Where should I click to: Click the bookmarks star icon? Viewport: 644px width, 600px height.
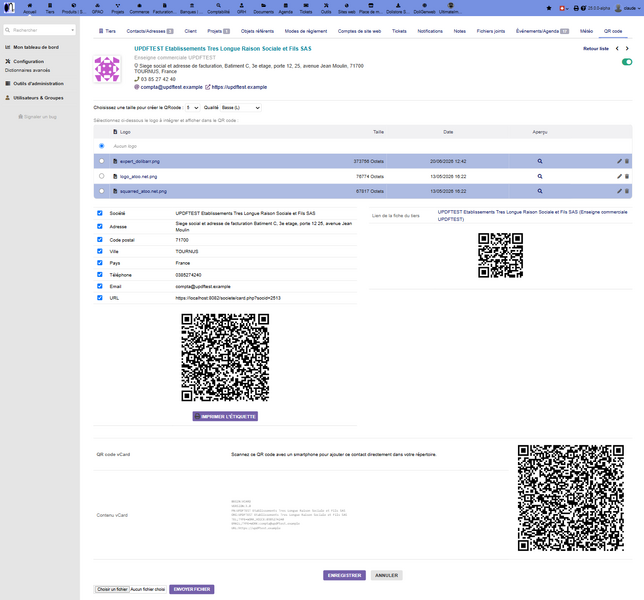click(549, 8)
